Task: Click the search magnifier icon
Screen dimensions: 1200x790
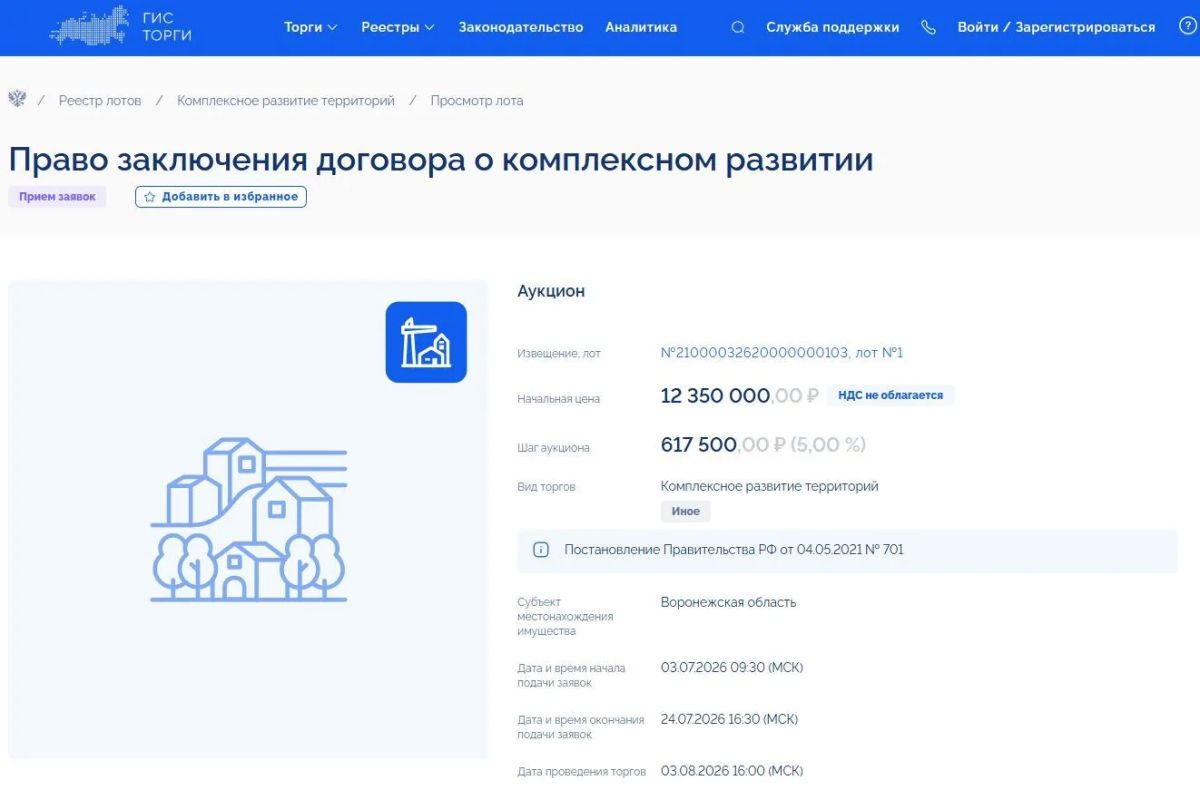Action: coord(738,28)
